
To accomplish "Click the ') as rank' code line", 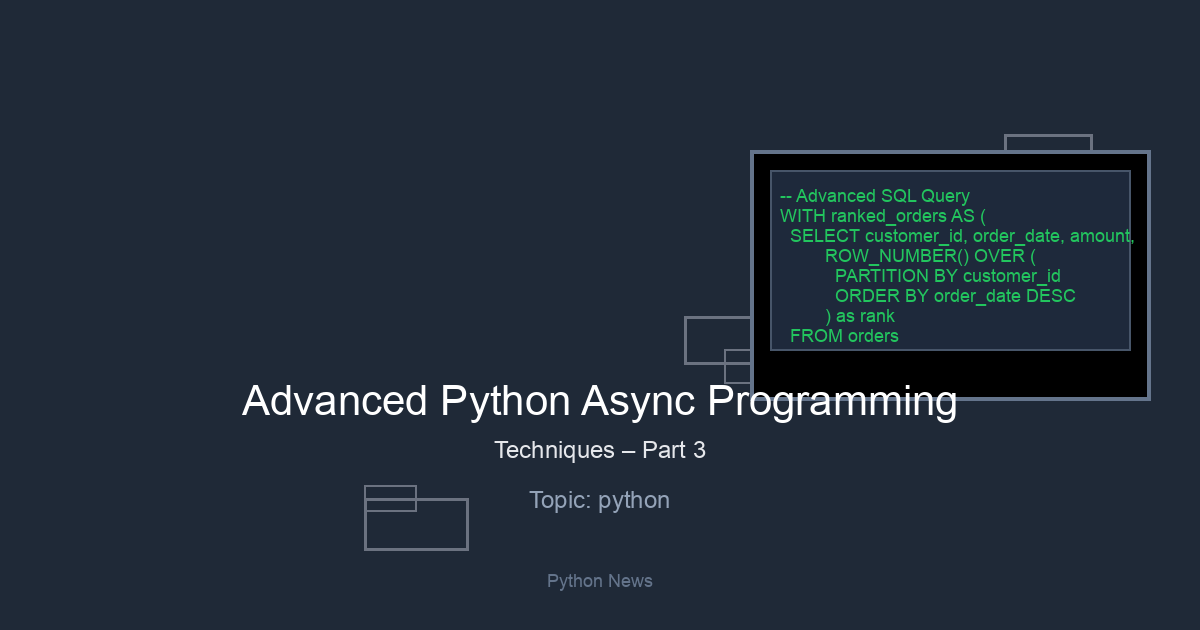I will click(859, 316).
